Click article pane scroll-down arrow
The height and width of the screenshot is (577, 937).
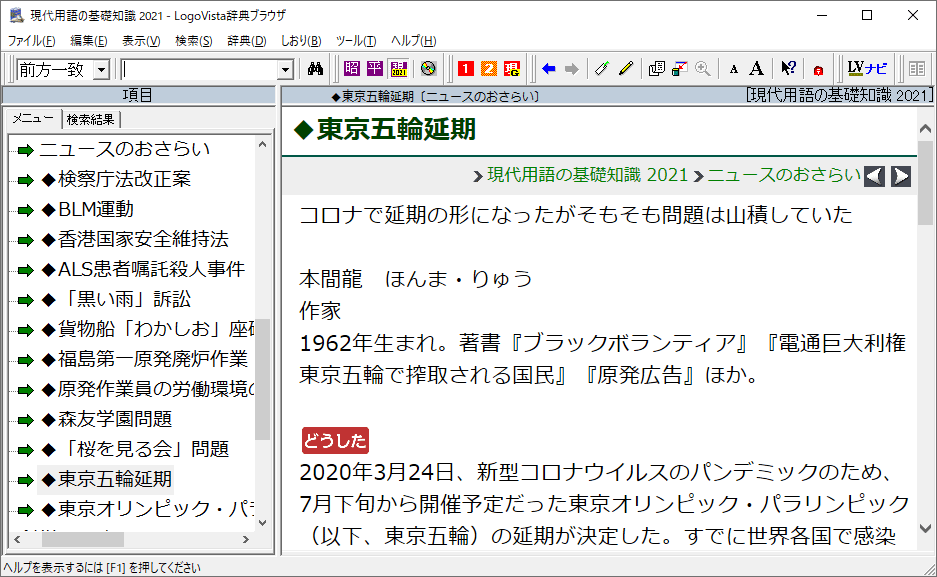pyautogui.click(x=925, y=528)
